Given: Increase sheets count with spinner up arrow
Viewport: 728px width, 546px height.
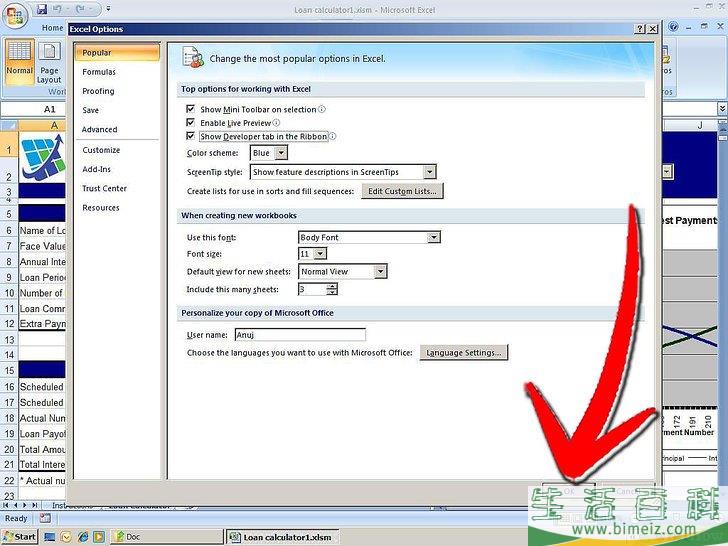Looking at the screenshot, I should pos(332,286).
